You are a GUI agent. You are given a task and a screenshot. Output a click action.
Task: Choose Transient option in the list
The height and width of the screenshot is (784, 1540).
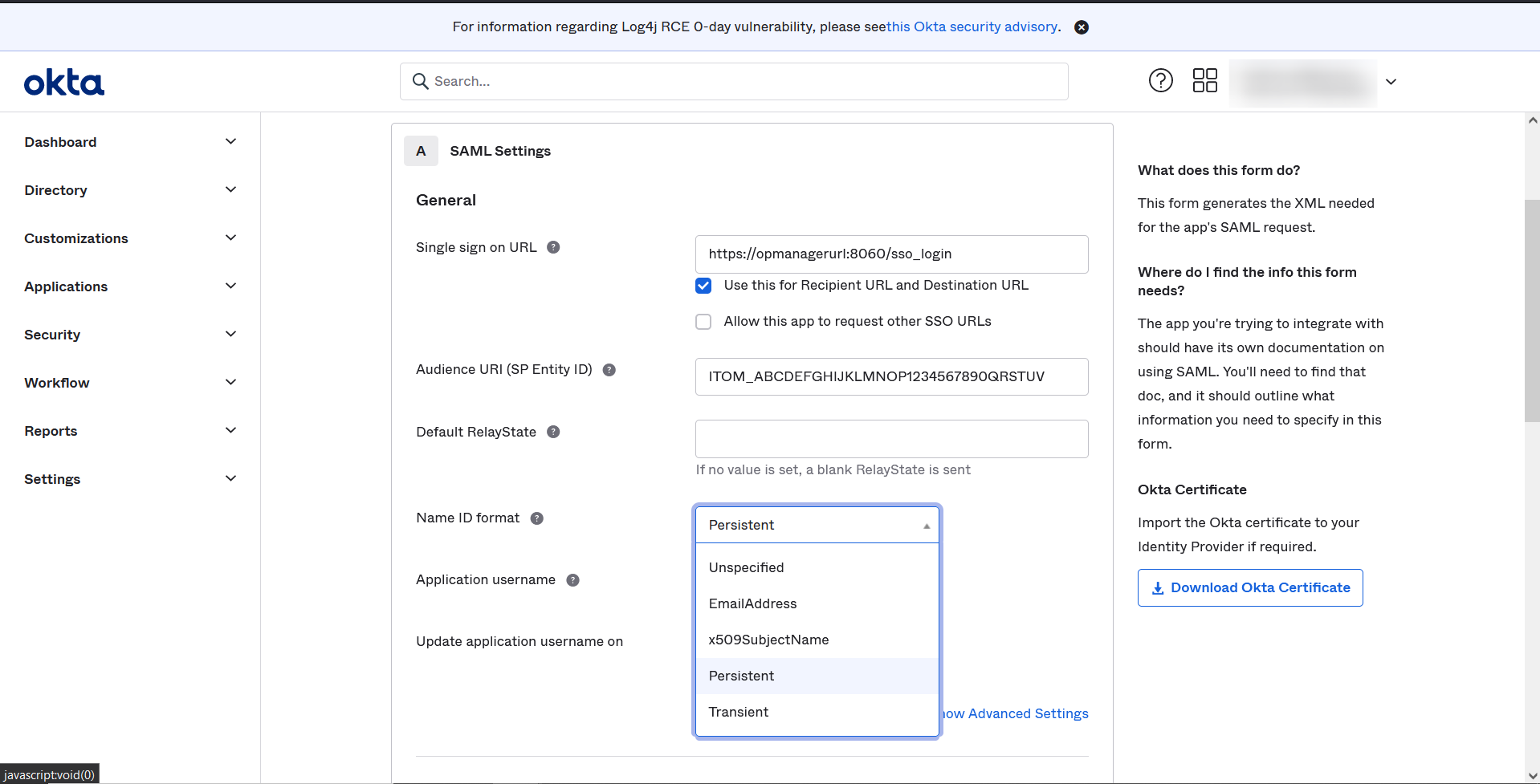pos(738,712)
